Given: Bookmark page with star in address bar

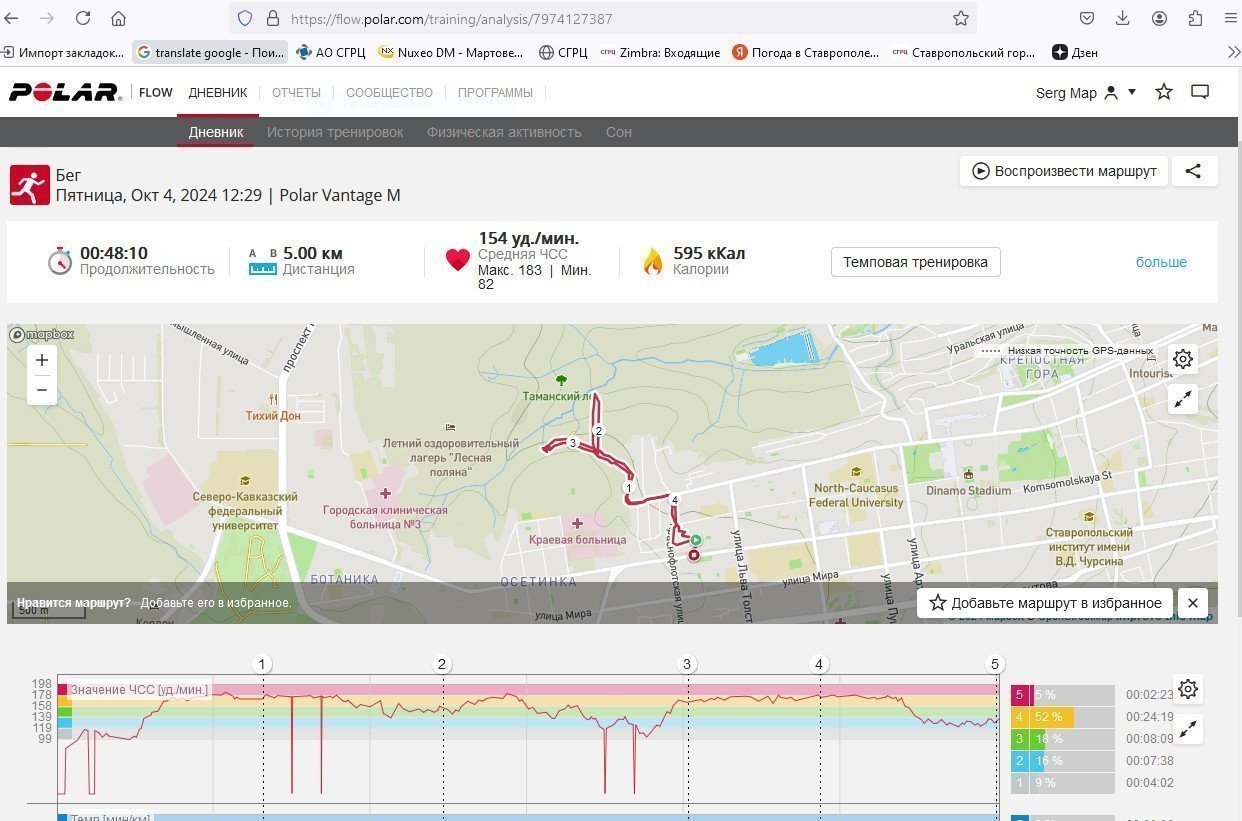Looking at the screenshot, I should pyautogui.click(x=961, y=18).
